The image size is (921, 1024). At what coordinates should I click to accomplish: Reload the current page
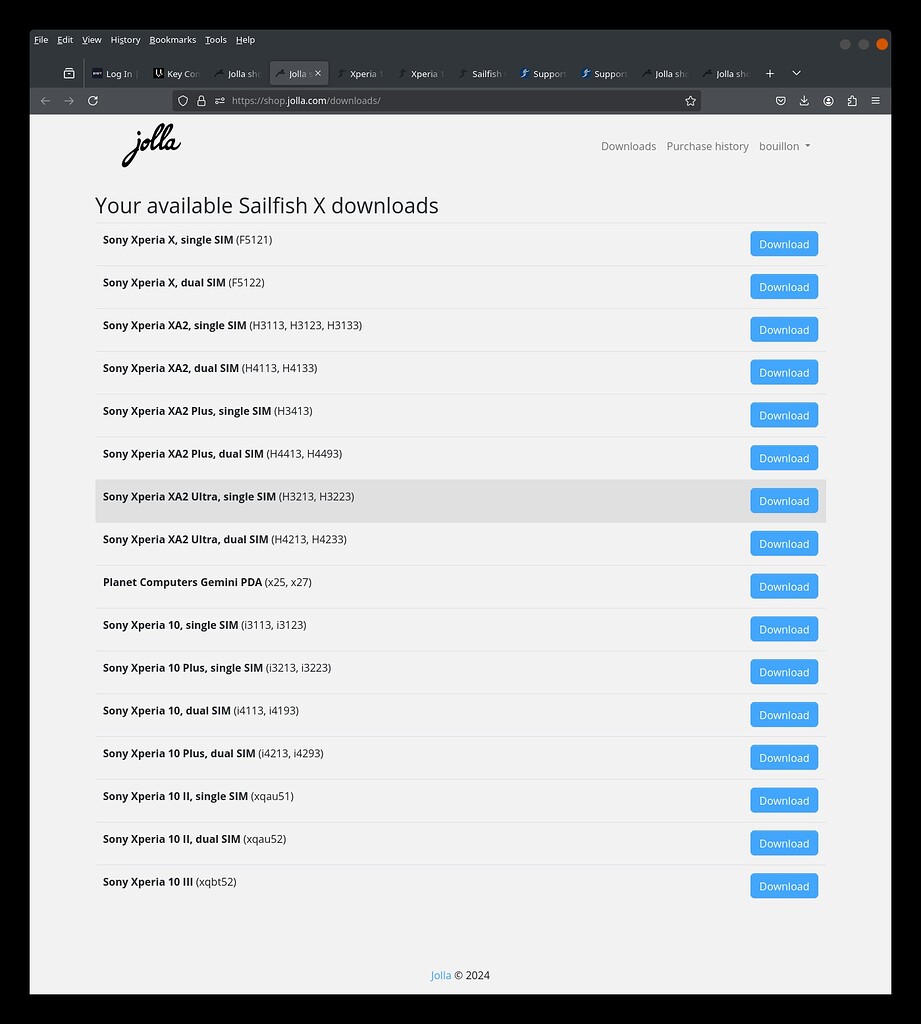(92, 100)
